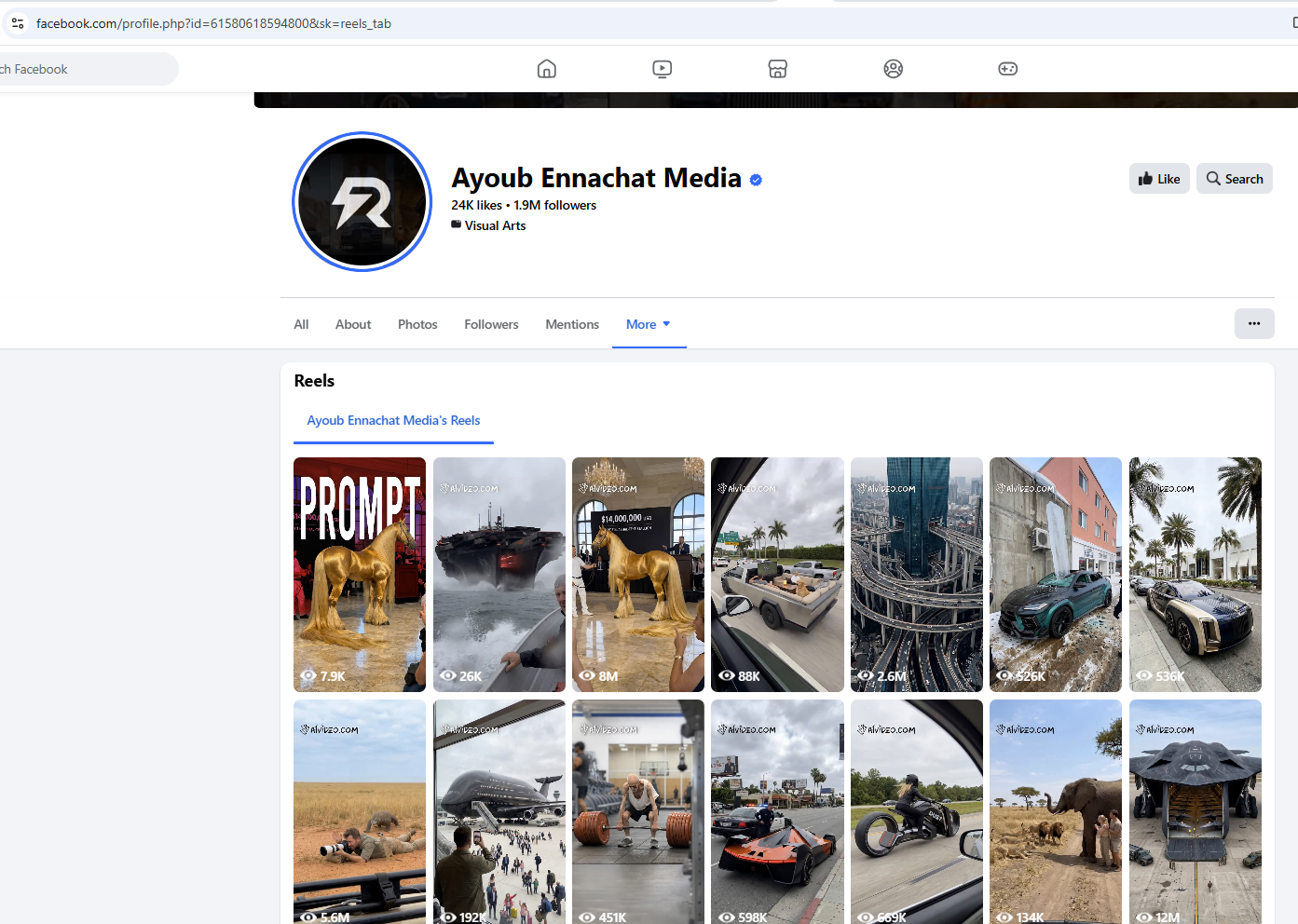
Task: Open the Gaming icon in top navigation
Action: [x=1008, y=69]
